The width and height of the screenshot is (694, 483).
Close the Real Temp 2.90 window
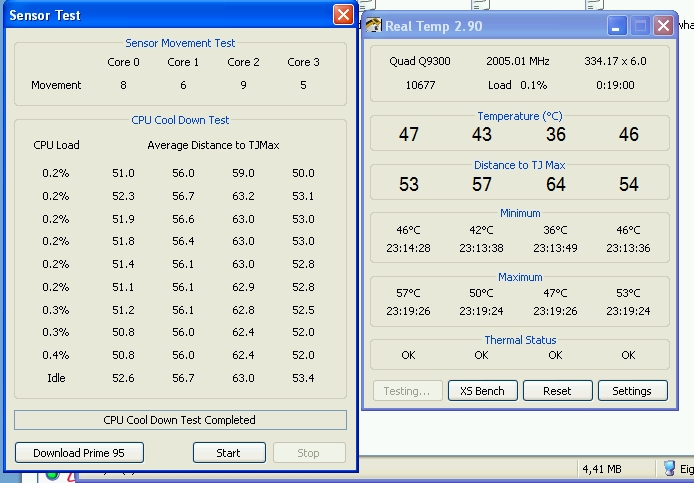[663, 25]
